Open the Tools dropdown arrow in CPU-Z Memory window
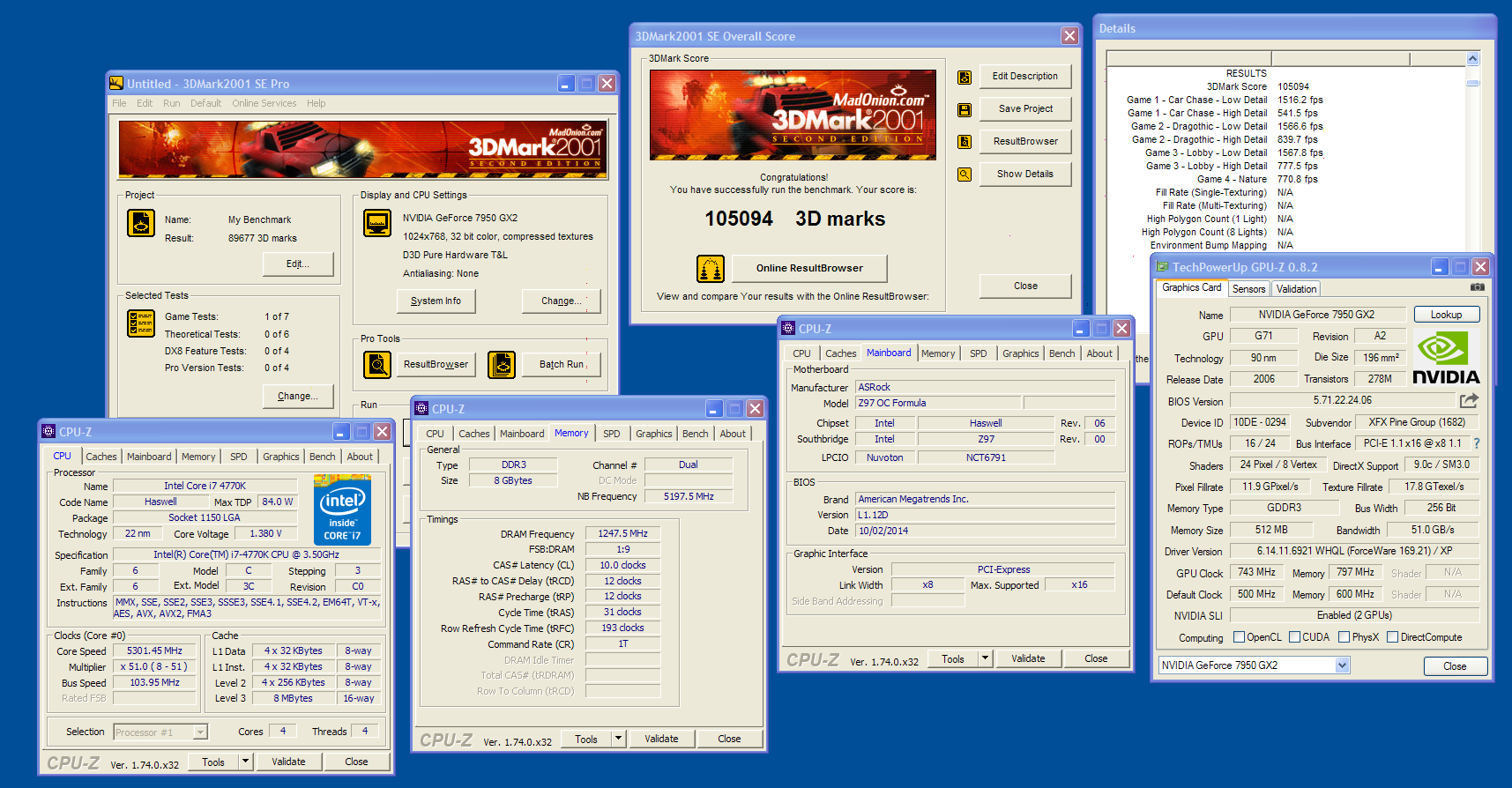1512x788 pixels. (618, 739)
